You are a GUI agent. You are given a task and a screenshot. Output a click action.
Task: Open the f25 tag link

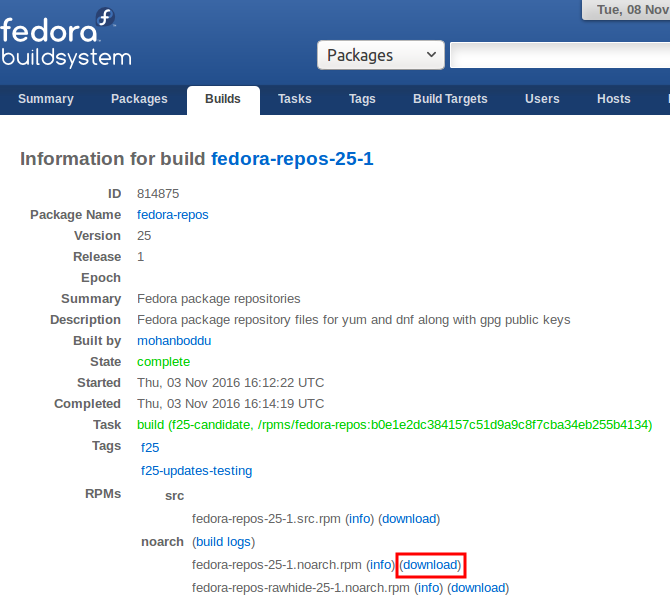[150, 447]
